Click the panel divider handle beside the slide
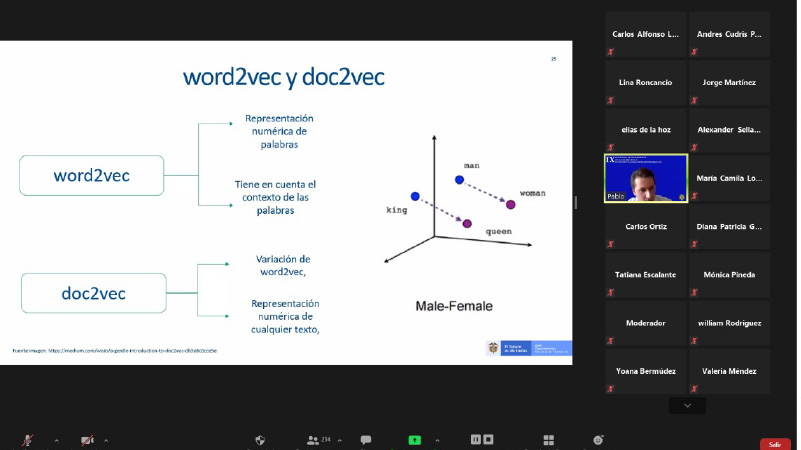This screenshot has height=450, width=801. 576,202
